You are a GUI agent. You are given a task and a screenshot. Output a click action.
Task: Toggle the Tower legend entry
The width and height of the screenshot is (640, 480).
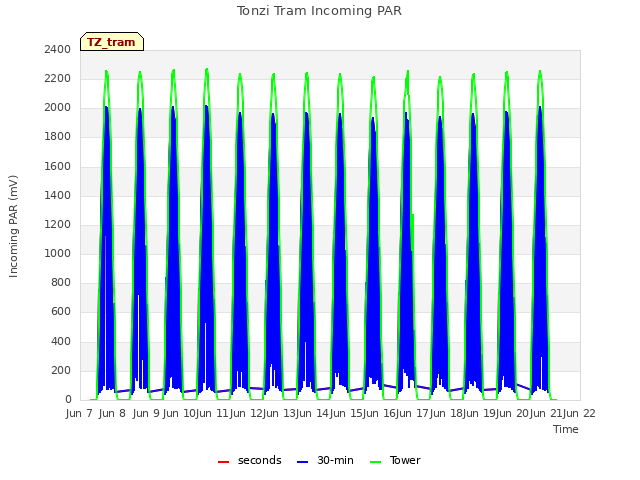tap(395, 460)
